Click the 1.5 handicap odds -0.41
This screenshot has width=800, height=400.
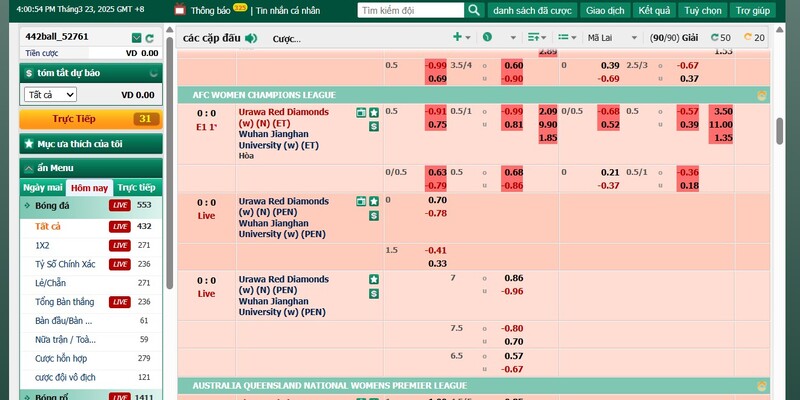click(x=436, y=251)
